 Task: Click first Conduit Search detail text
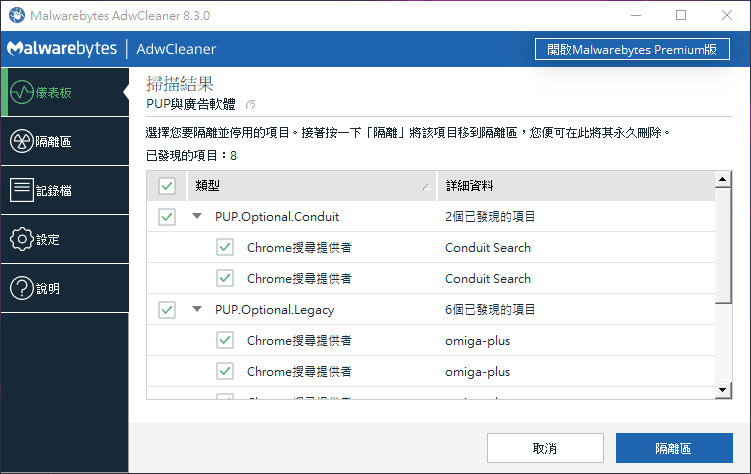tap(488, 248)
